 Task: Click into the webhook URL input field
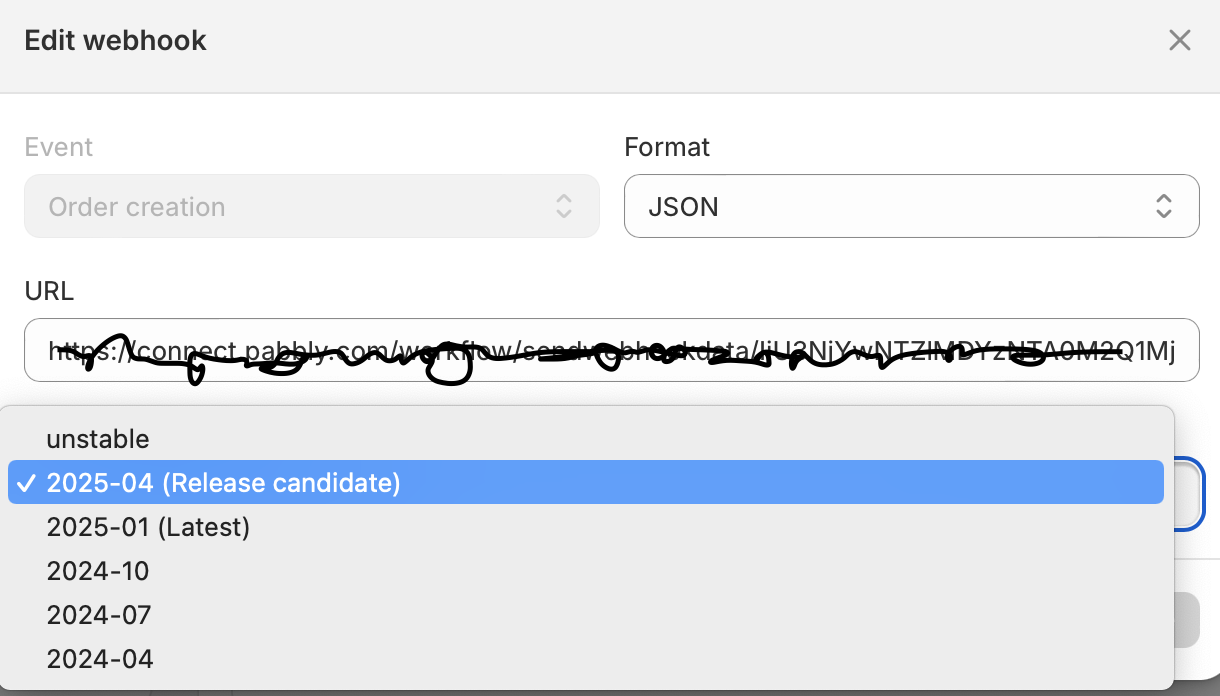[611, 350]
